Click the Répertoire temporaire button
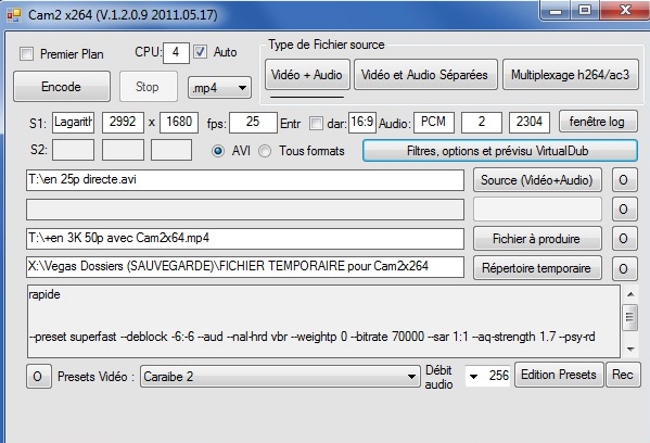The height and width of the screenshot is (443, 650). coord(537,268)
